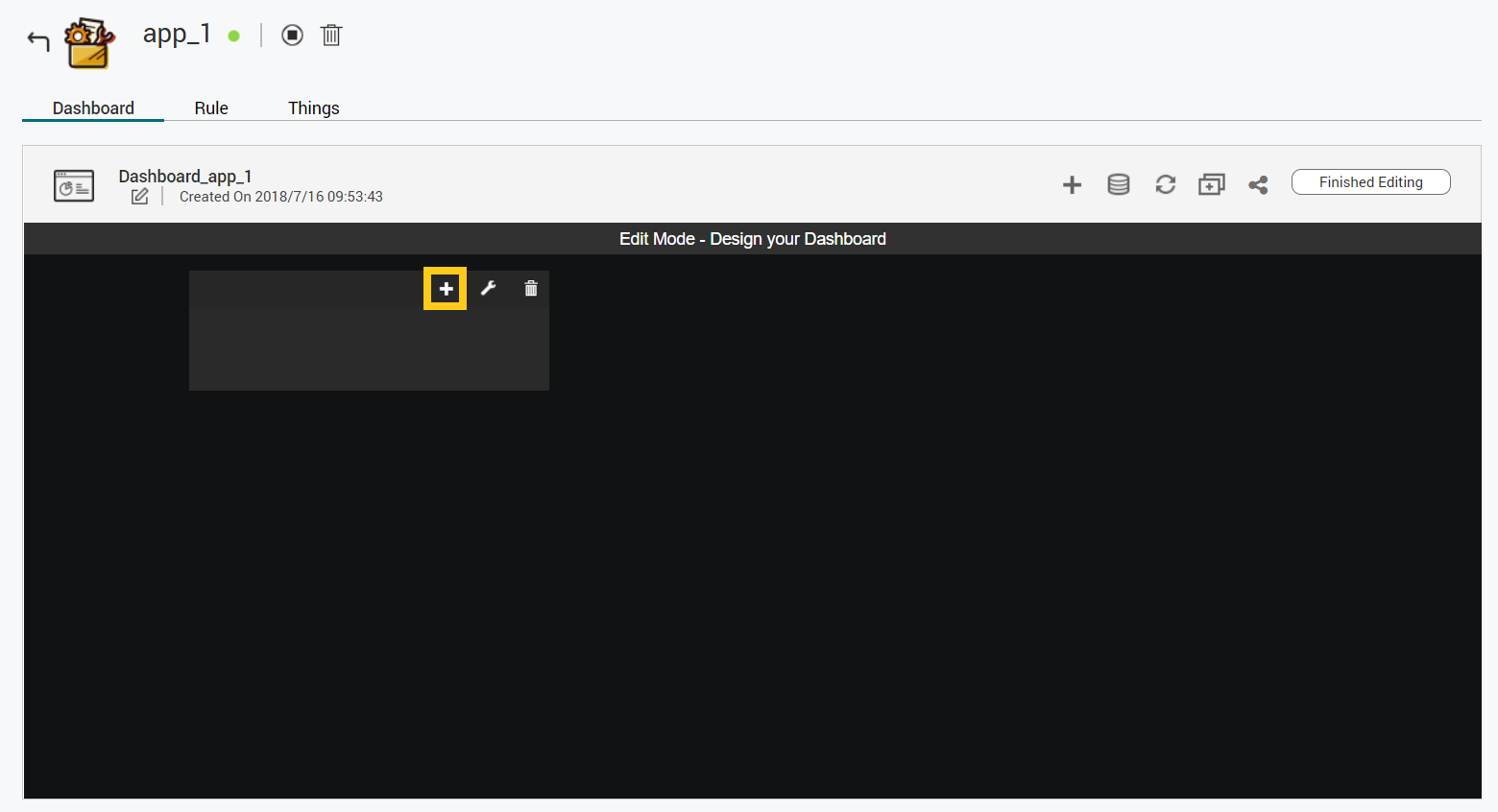1498x812 pixels.
Task: Delete the pane using its trash icon
Action: tap(531, 289)
